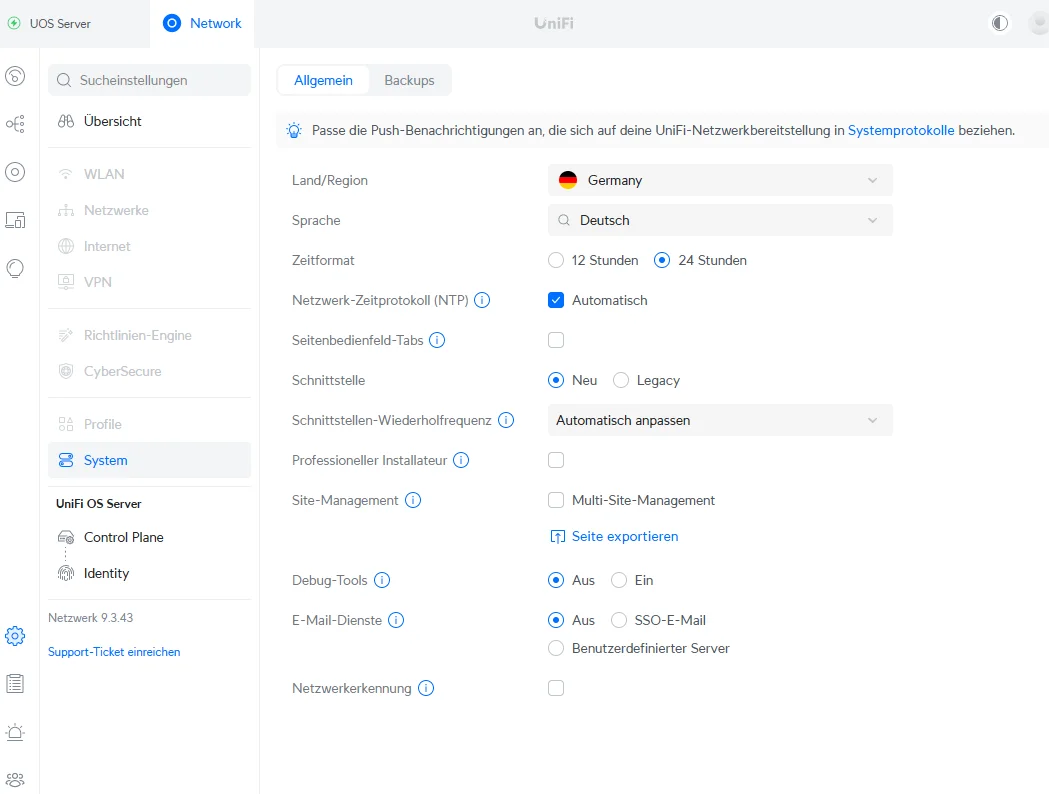The width and height of the screenshot is (1049, 794).
Task: Show NTP info tooltip icon
Action: pos(482,300)
